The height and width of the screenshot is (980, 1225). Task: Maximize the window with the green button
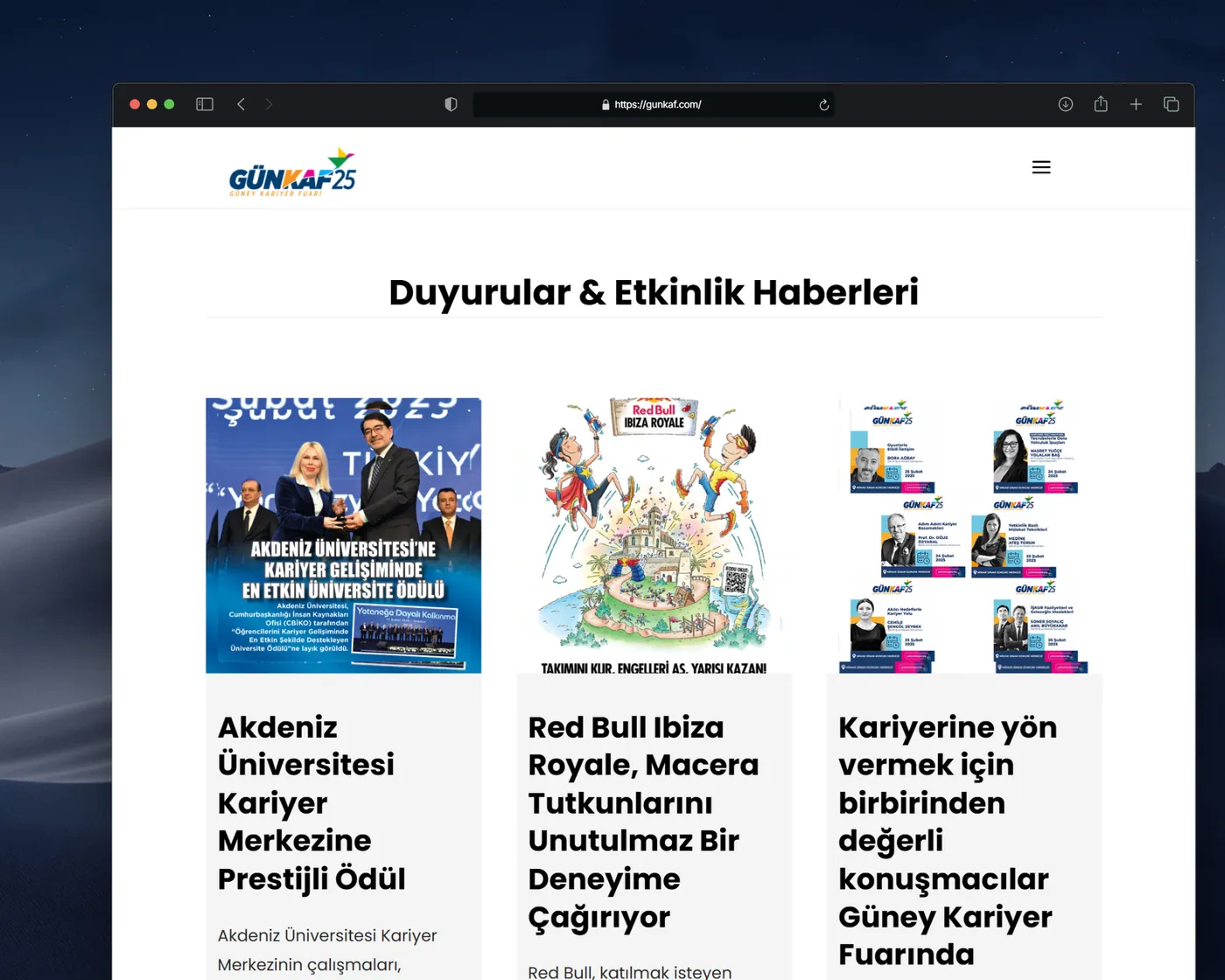click(x=170, y=104)
